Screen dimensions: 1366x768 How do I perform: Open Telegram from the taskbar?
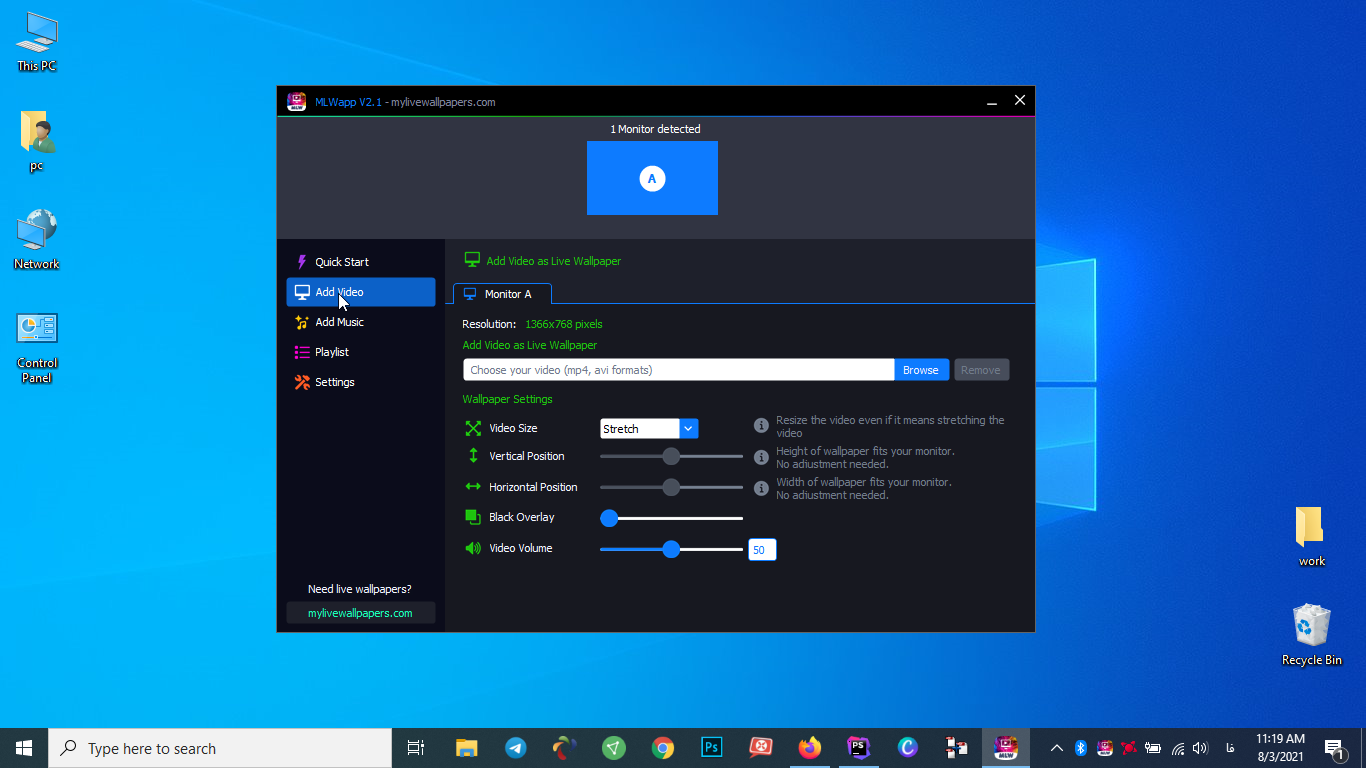[x=516, y=748]
